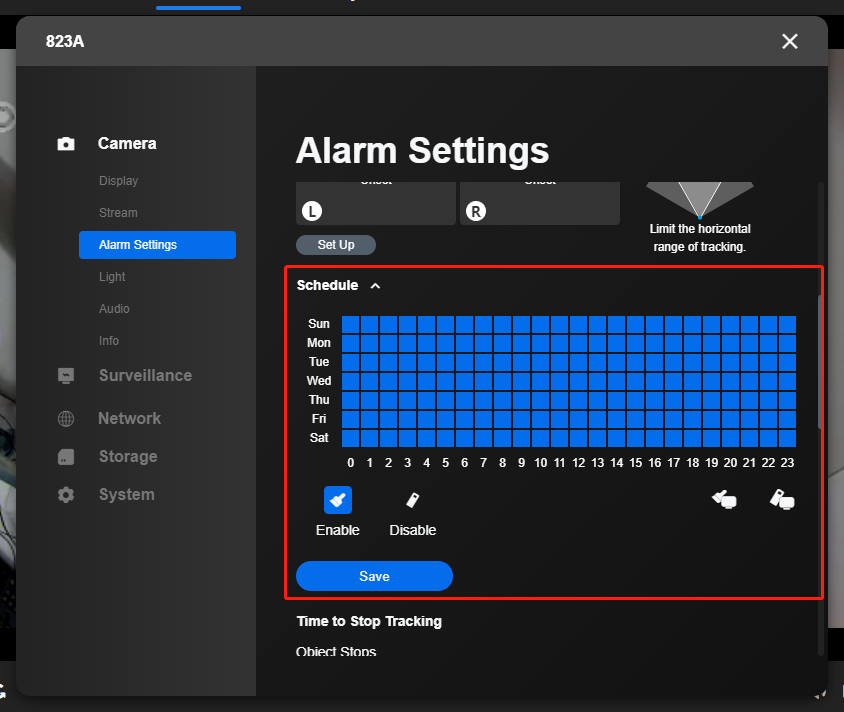Click the rightmost camera schedule icon
This screenshot has height=712, width=844.
(782, 499)
